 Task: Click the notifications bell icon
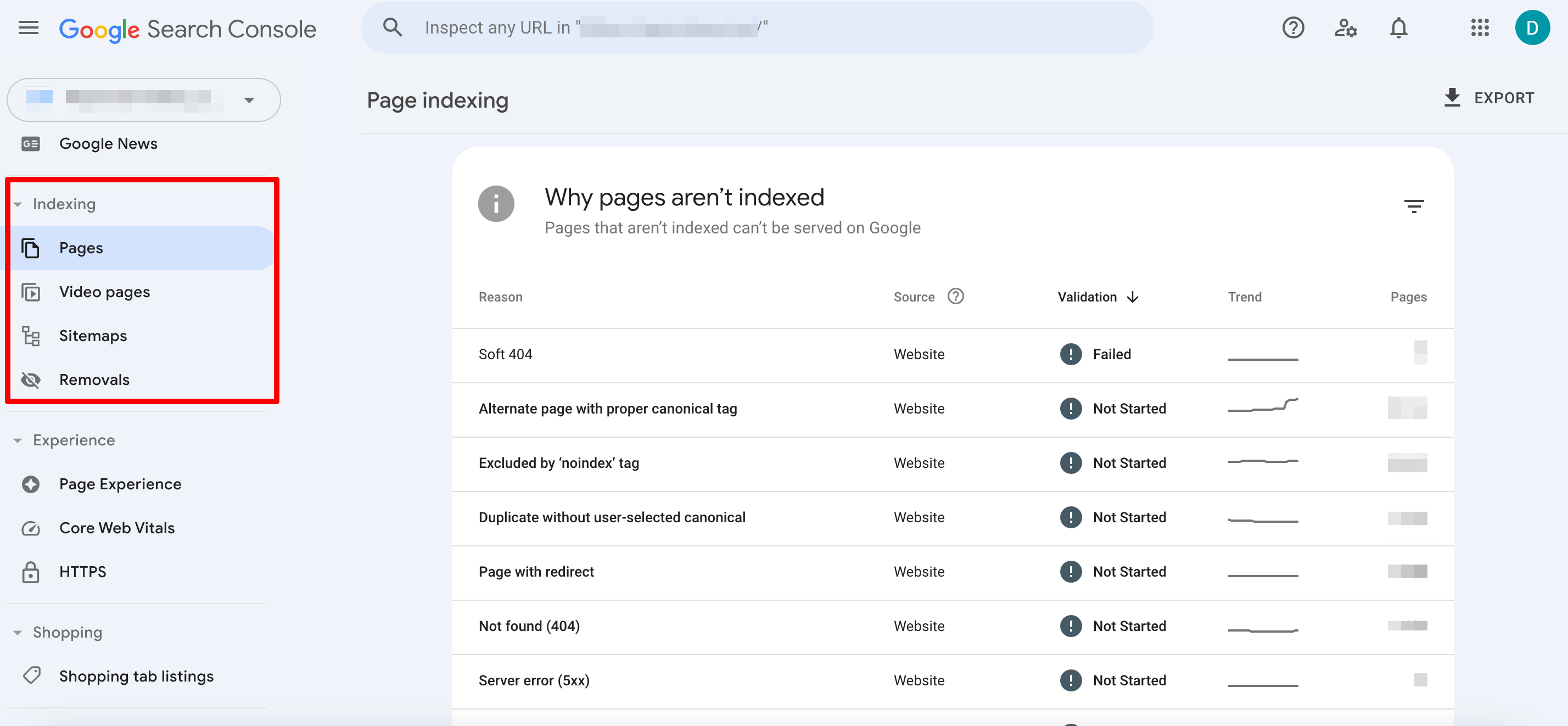(1399, 28)
